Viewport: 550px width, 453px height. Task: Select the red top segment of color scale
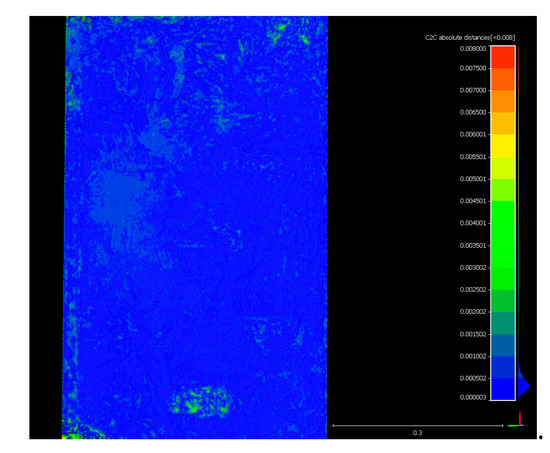tap(503, 57)
